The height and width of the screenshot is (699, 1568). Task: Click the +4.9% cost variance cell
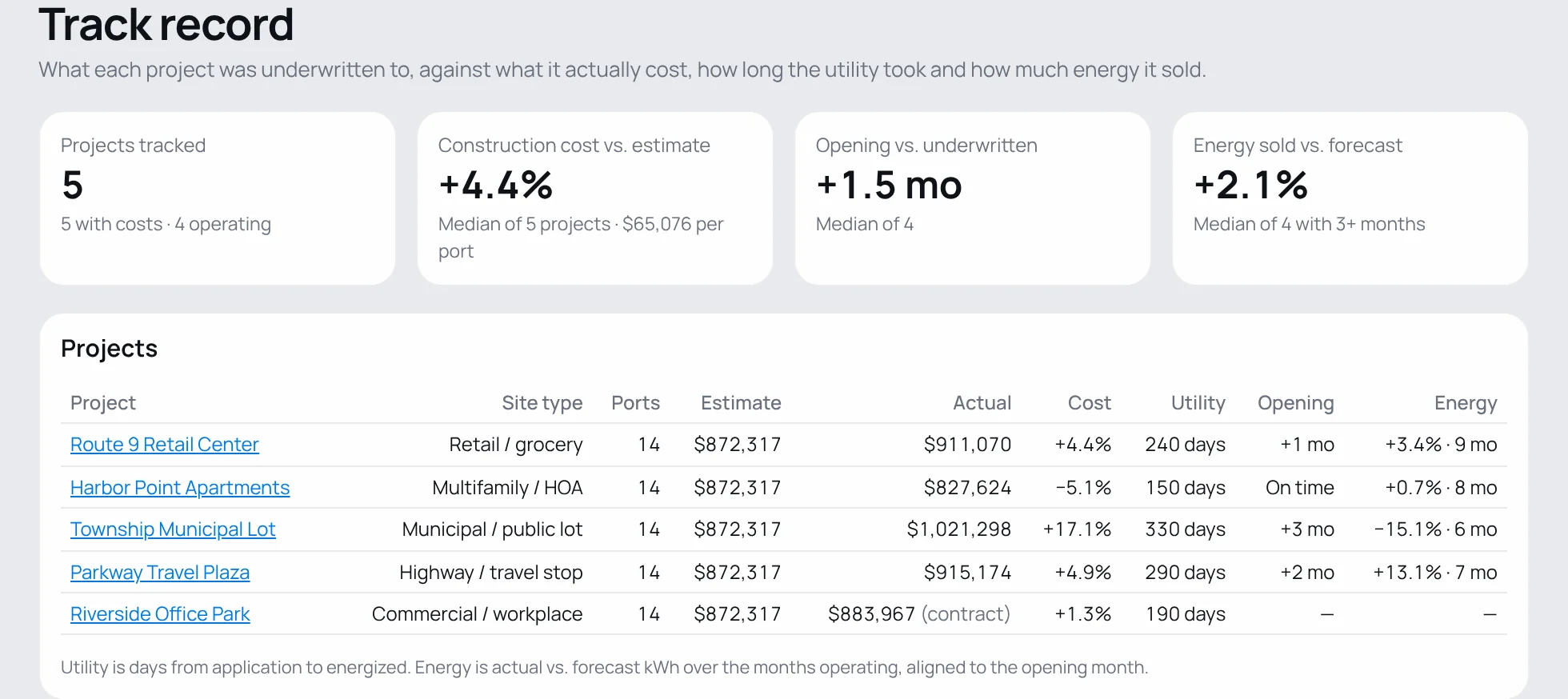1082,573
